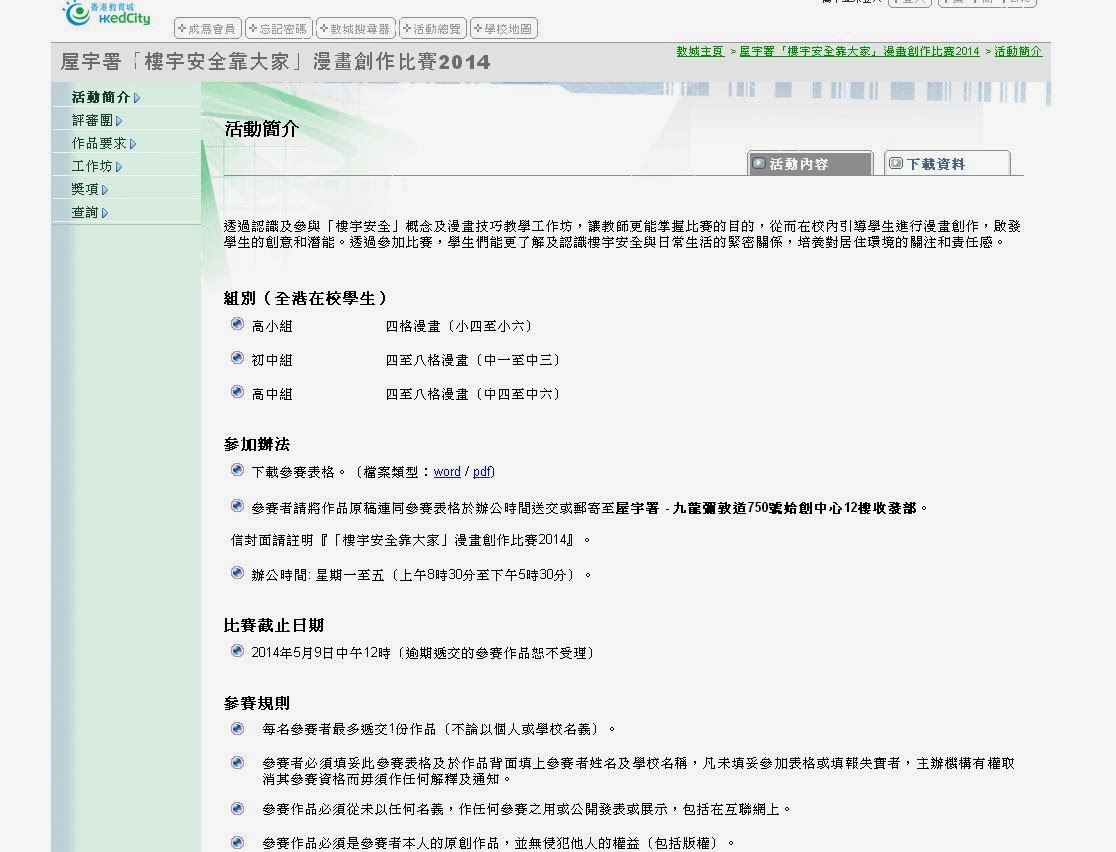Click the HKedCity logo
Viewport: 1116px width, 852px height.
click(107, 14)
